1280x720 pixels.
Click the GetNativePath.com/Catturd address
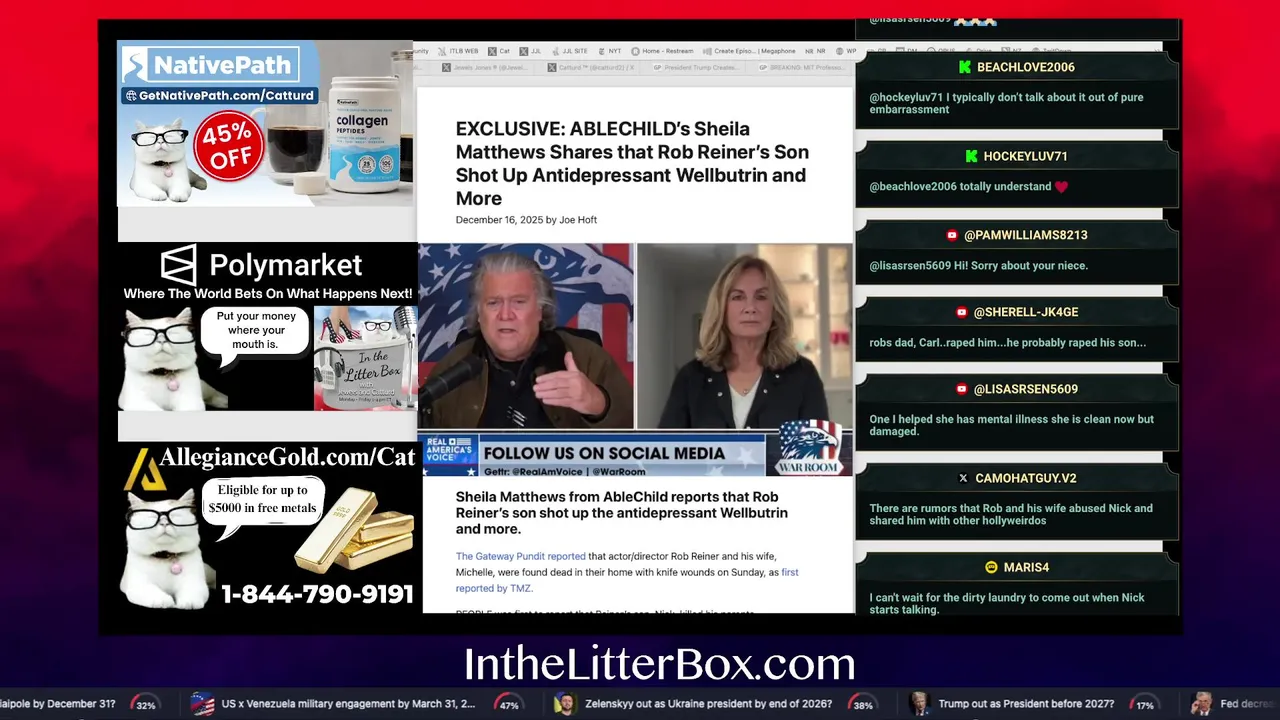(219, 96)
